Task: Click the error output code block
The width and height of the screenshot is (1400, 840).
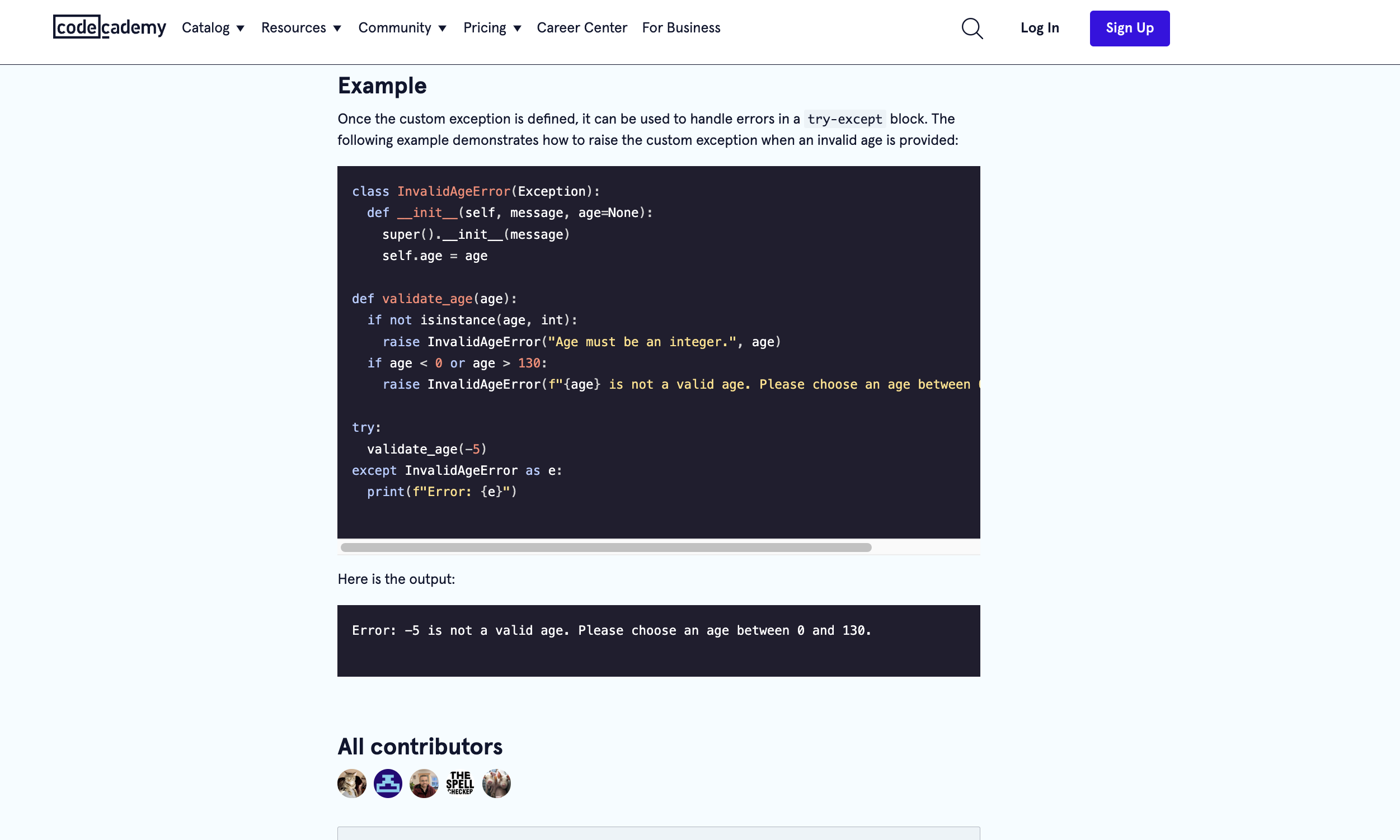Action: coord(659,641)
